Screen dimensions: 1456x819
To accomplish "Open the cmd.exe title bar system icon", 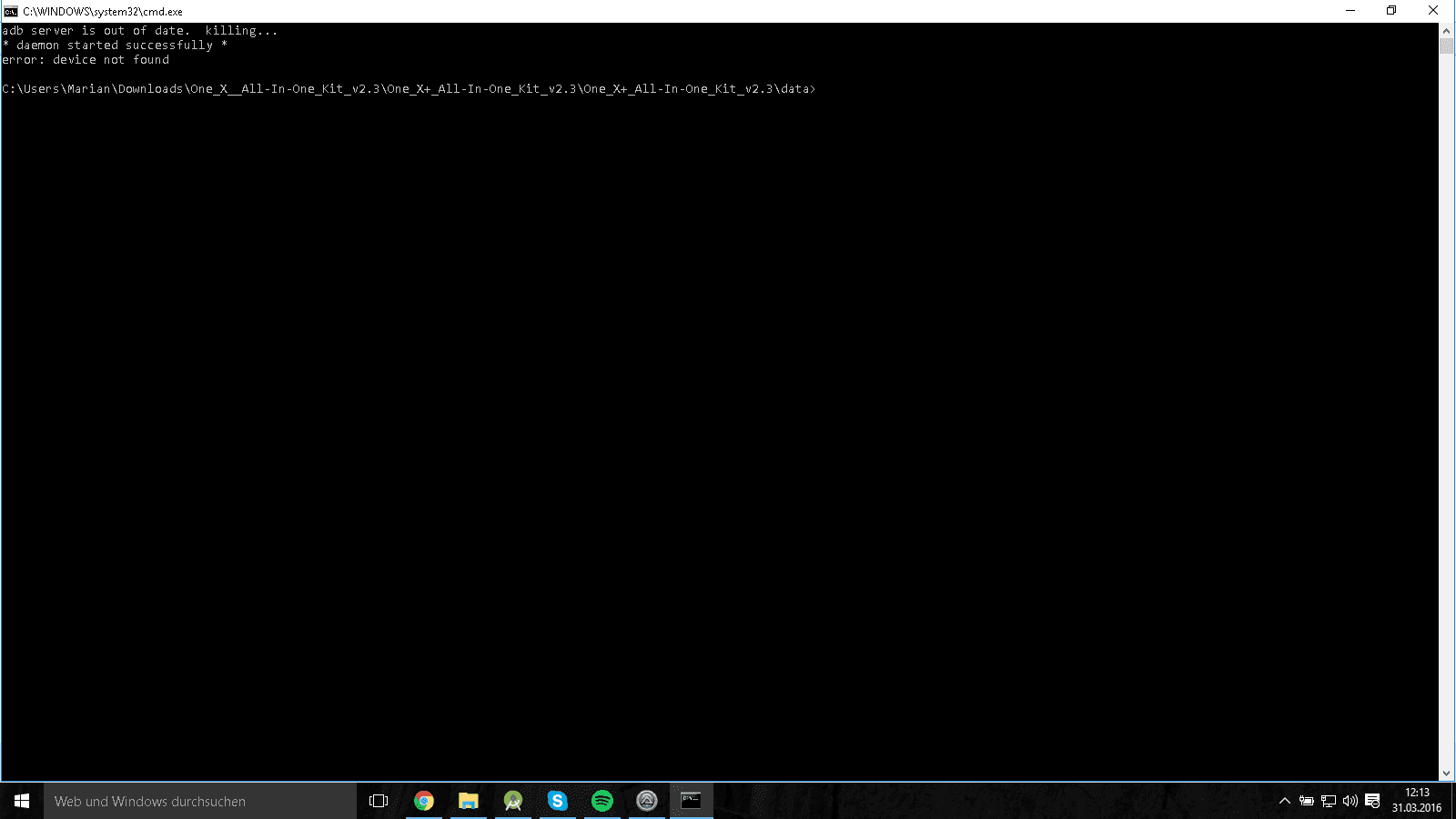I will 10,11.
